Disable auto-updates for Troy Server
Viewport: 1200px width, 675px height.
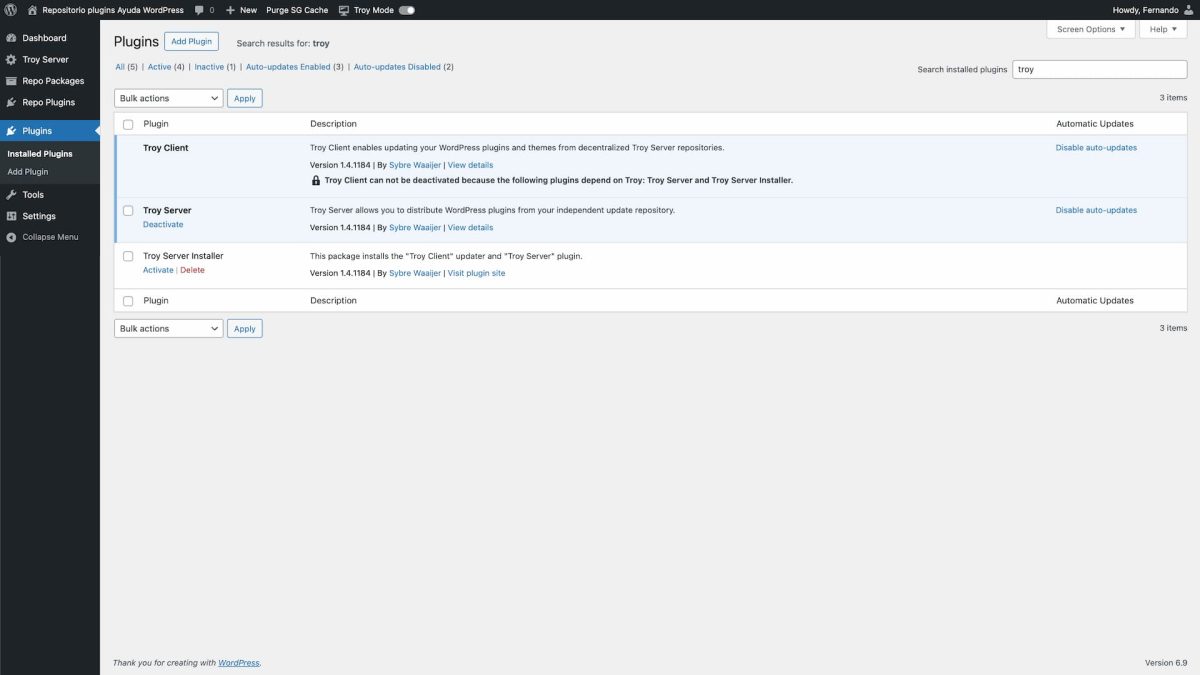tap(1096, 211)
